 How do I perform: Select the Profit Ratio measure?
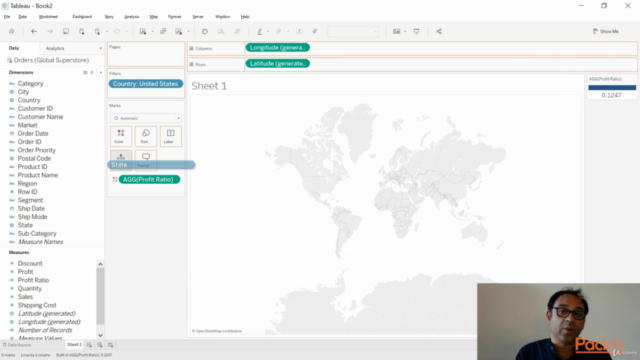[x=33, y=280]
